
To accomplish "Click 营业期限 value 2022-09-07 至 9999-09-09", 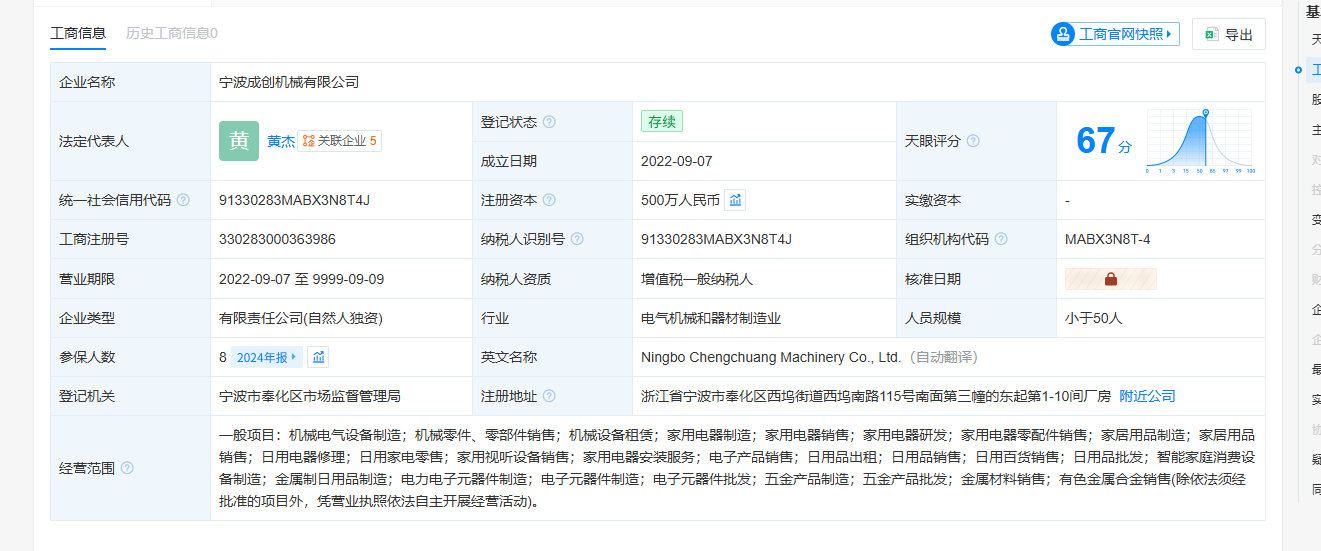I will [x=301, y=279].
